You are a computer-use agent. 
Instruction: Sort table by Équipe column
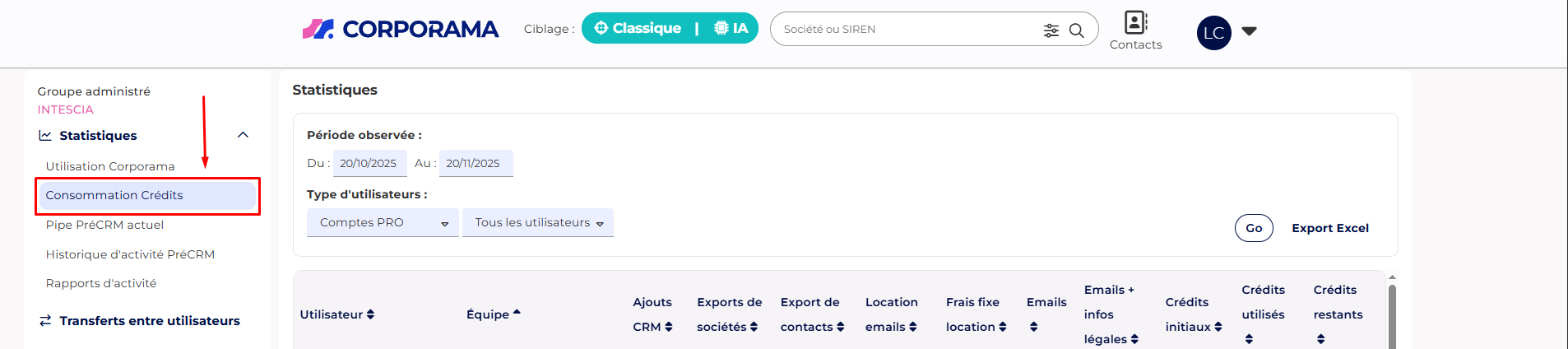click(x=493, y=314)
